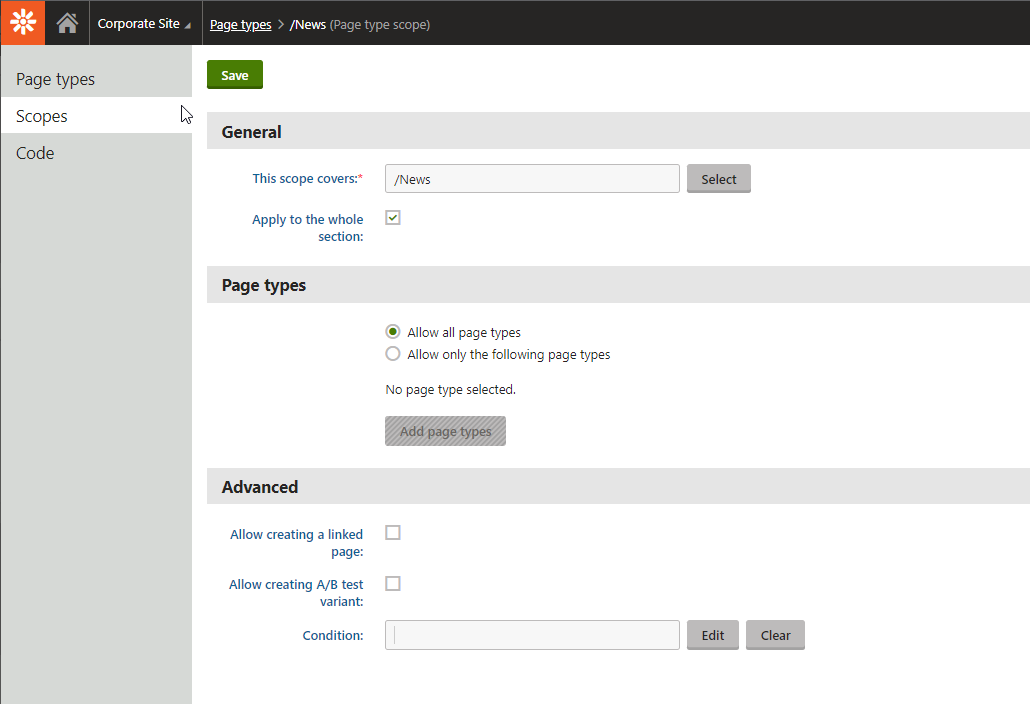This screenshot has width=1030, height=704.
Task: Click the General section header
Action: (252, 132)
